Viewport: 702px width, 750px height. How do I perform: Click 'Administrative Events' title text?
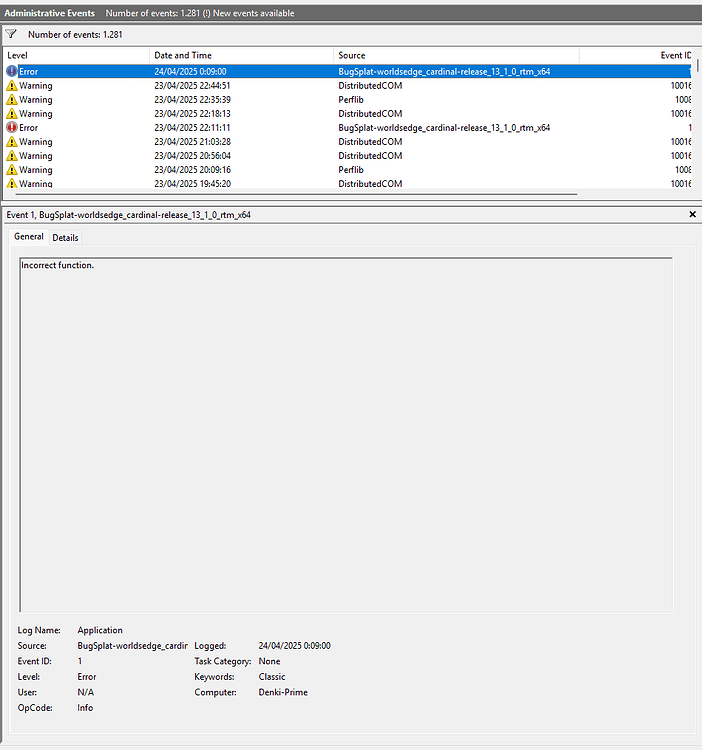pyautogui.click(x=50, y=13)
